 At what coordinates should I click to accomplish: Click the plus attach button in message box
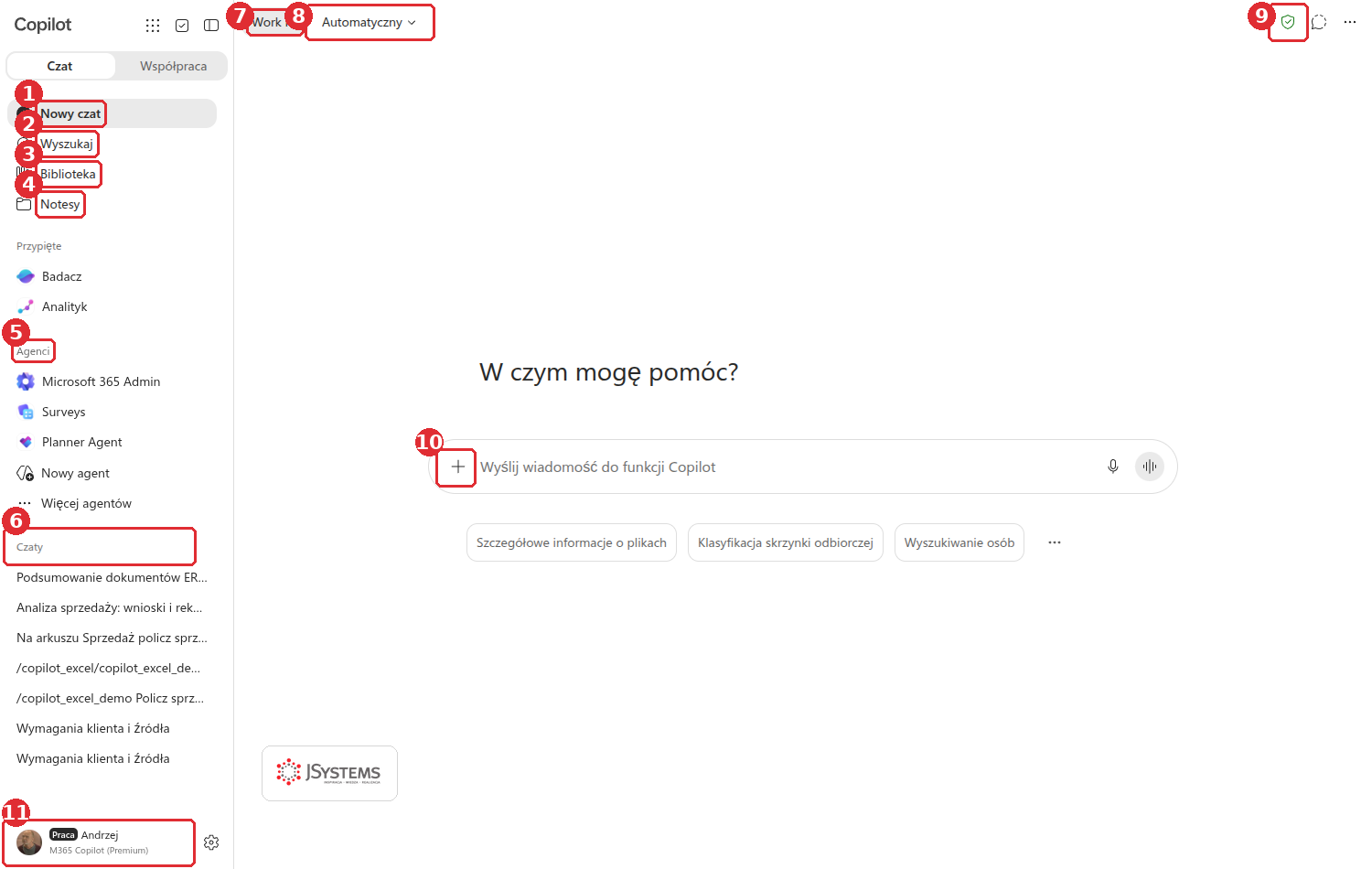tap(457, 467)
